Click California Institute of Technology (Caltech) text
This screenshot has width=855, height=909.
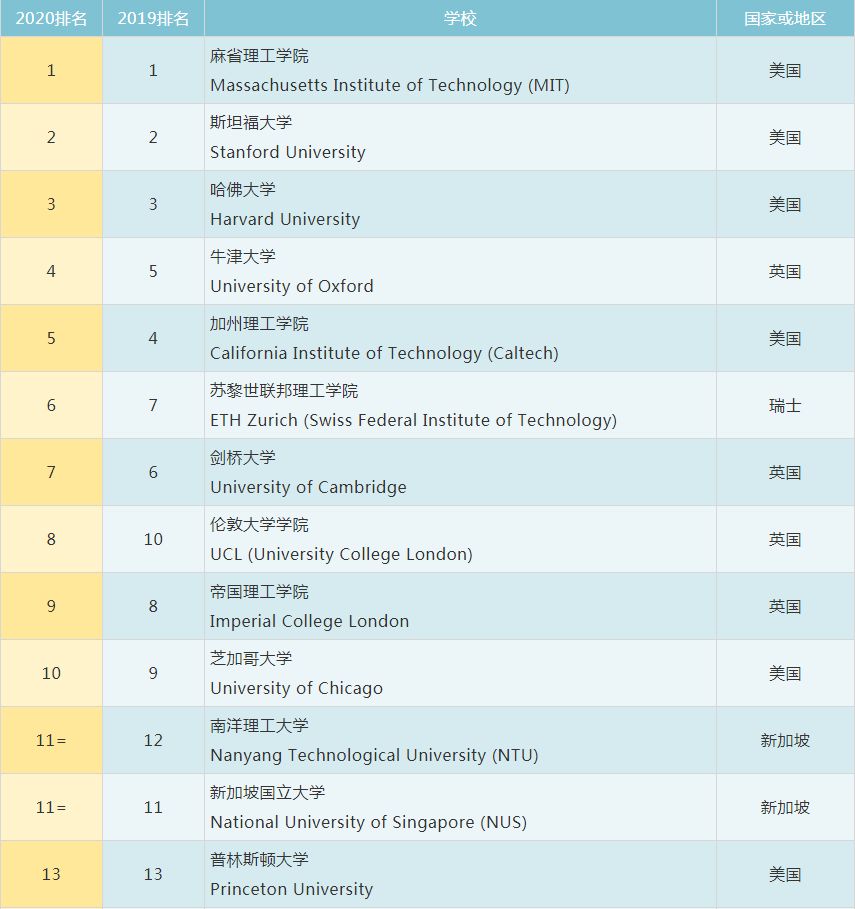tap(384, 353)
